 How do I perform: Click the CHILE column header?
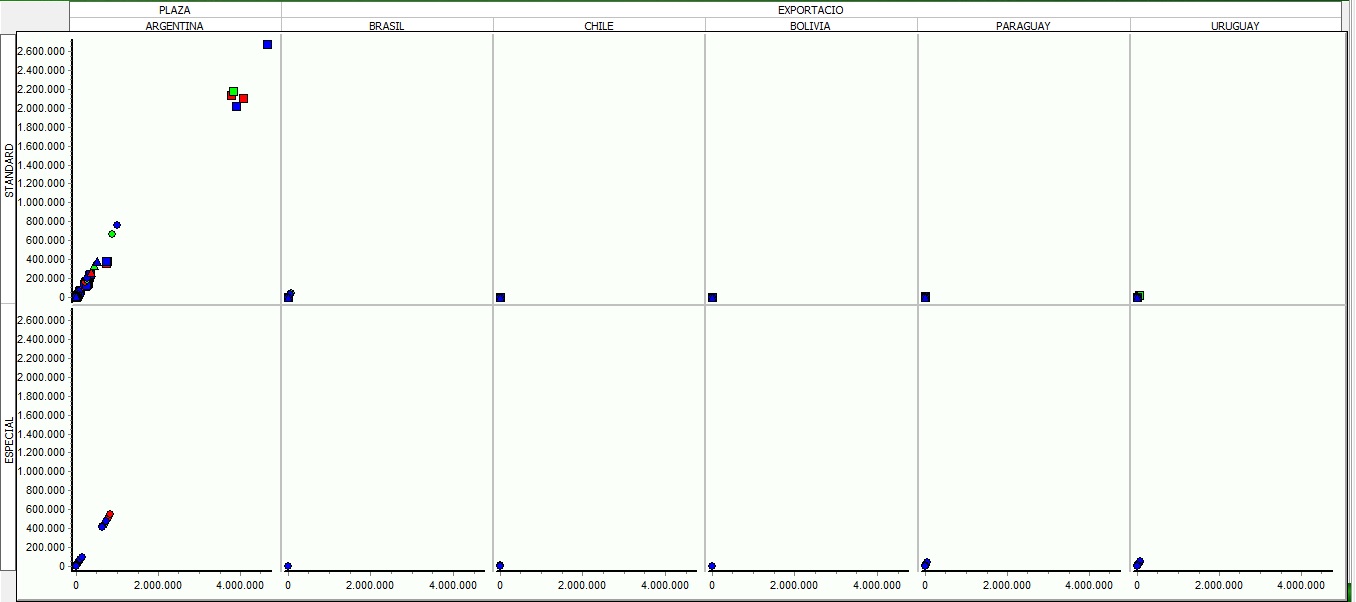tap(599, 26)
